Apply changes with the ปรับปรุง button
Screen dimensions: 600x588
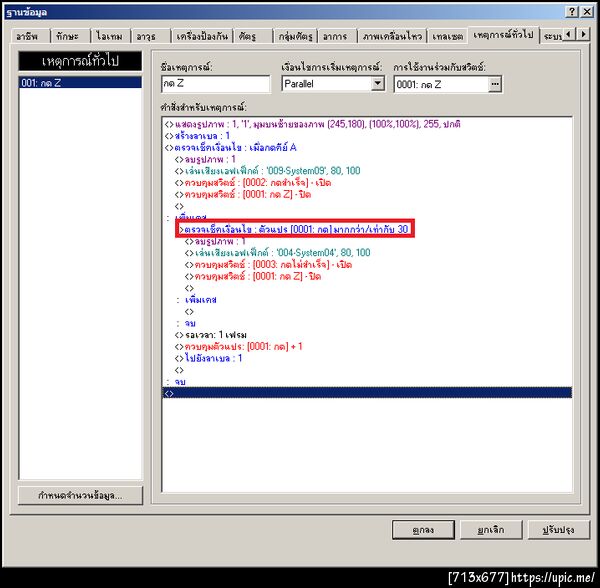click(558, 530)
